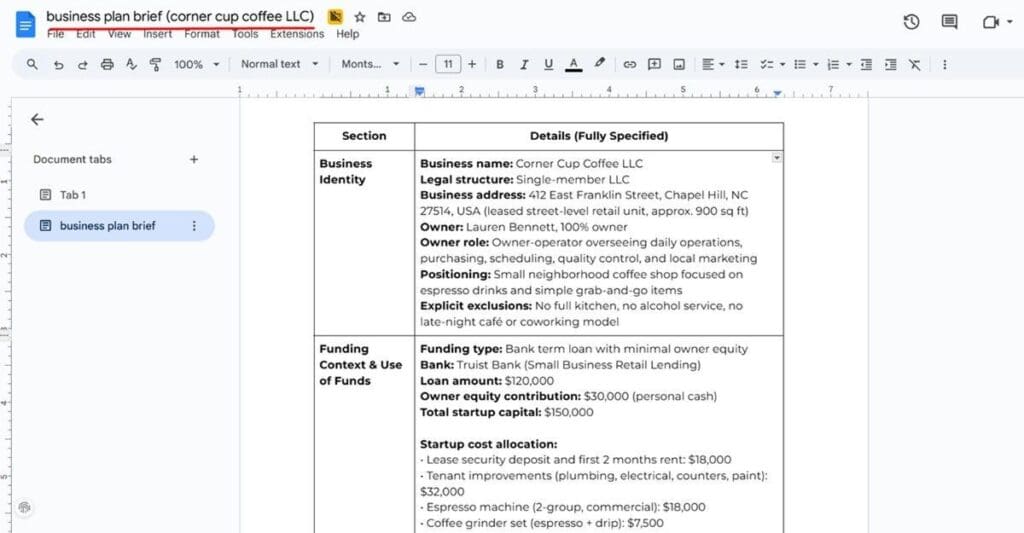Open the Normal text style dropdown
Viewport: 1024px width, 533px height.
coord(279,64)
